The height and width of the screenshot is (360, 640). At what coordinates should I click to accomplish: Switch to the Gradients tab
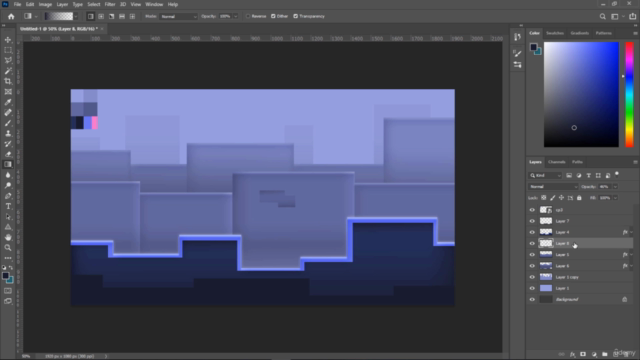click(580, 33)
